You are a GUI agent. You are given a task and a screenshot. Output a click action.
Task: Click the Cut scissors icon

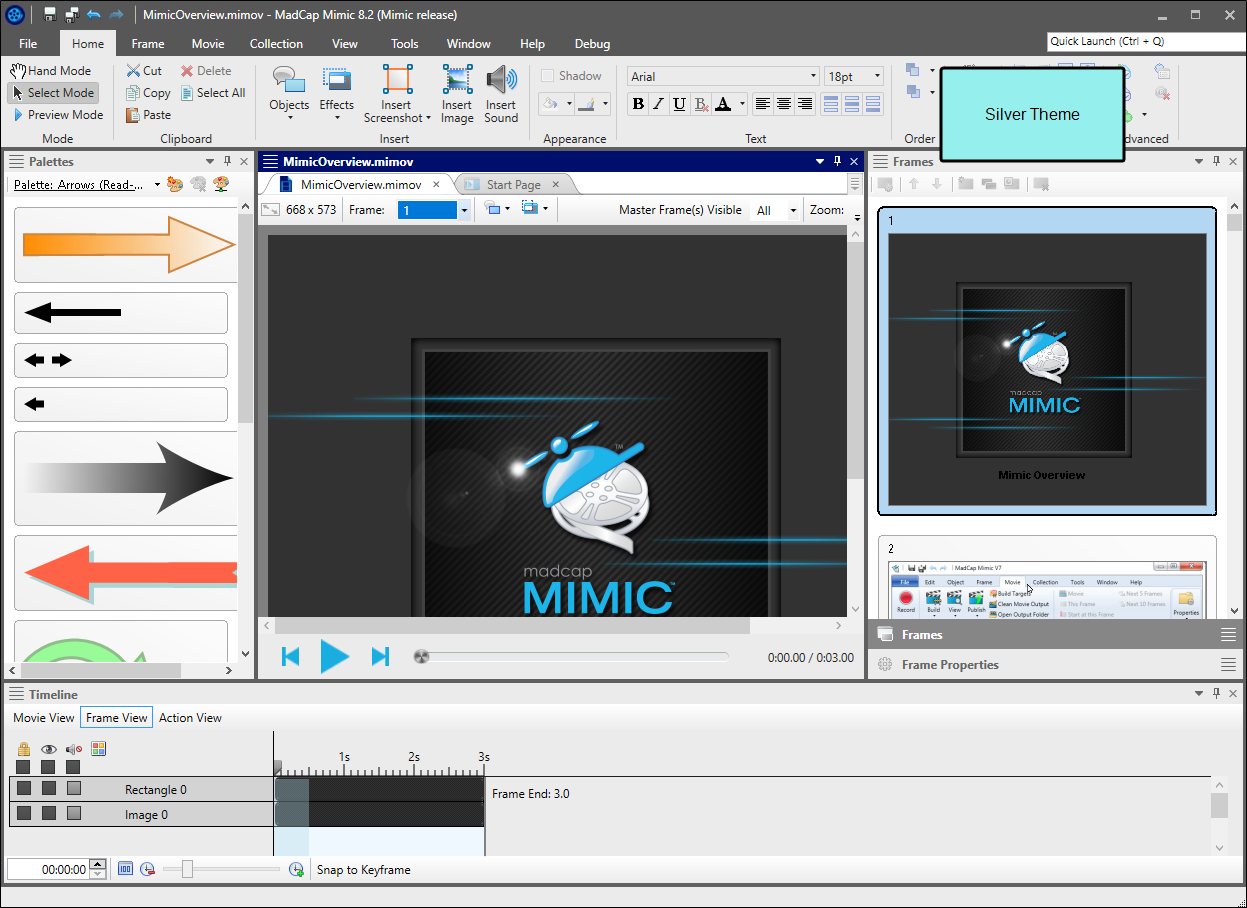(133, 71)
